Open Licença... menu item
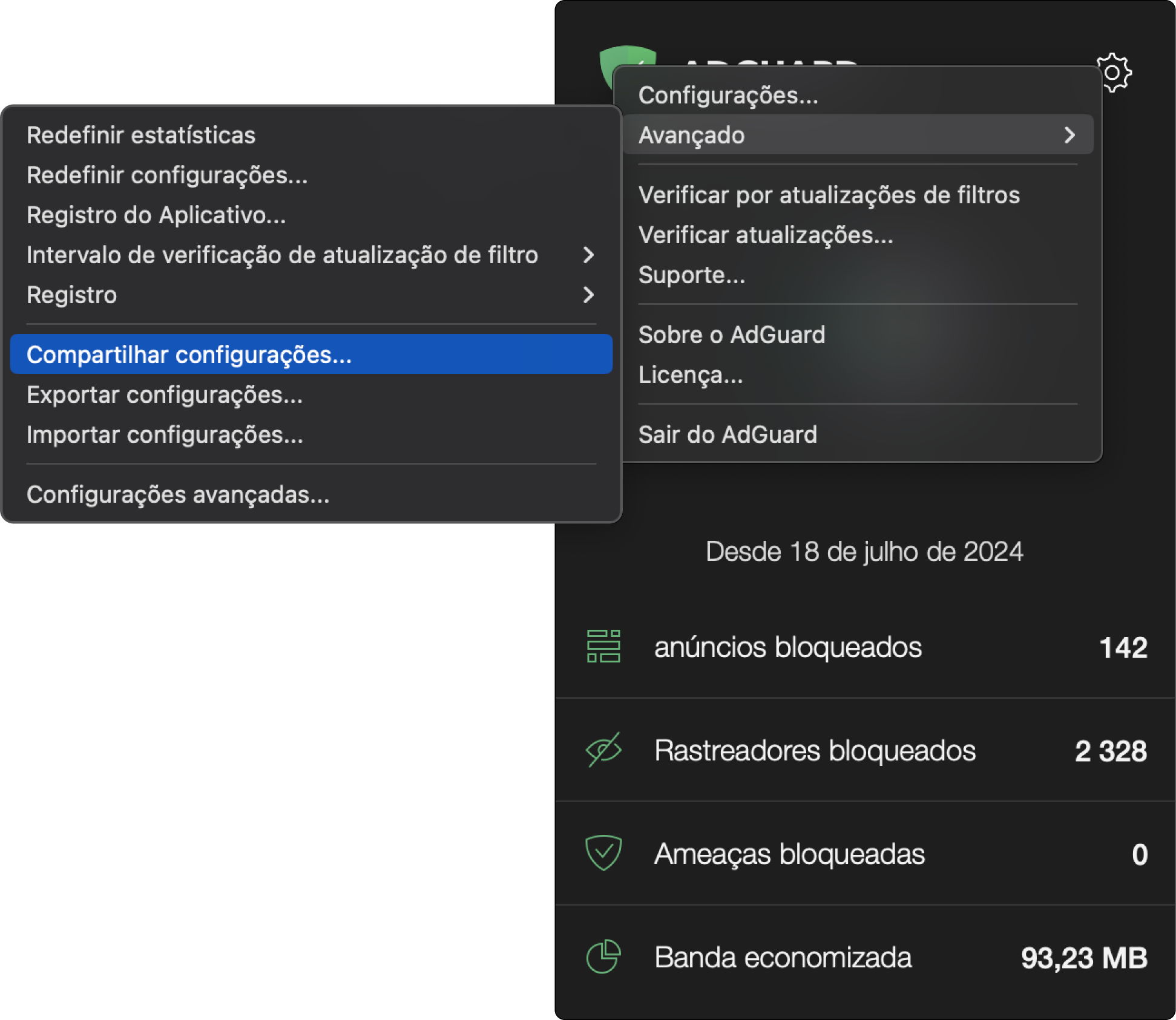Viewport: 1176px width, 1020px height. (x=858, y=374)
